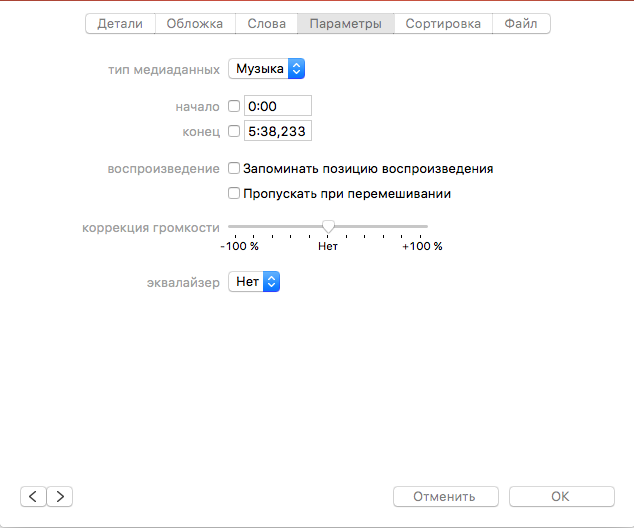The image size is (634, 528).
Task: Click the Отменить button
Action: pyautogui.click(x=446, y=496)
